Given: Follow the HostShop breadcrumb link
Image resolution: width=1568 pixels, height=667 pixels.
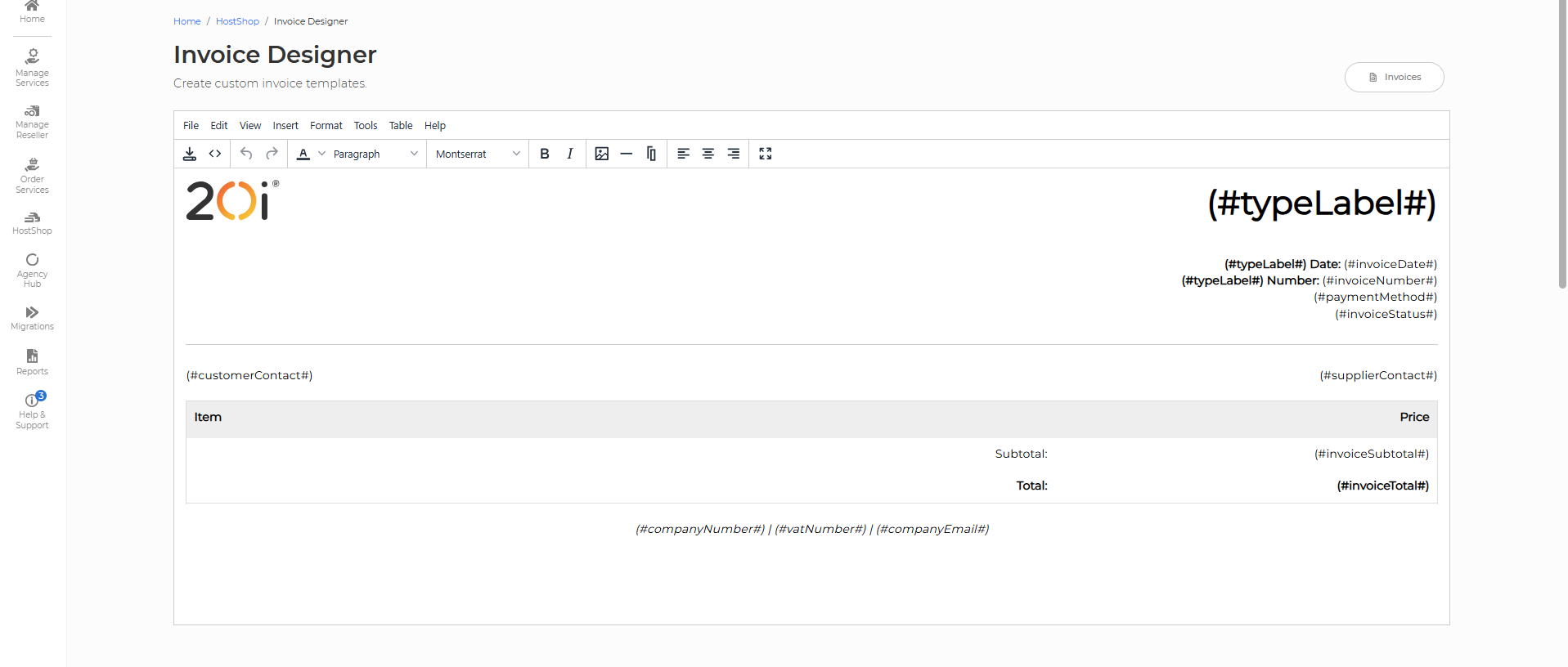Looking at the screenshot, I should (x=237, y=21).
